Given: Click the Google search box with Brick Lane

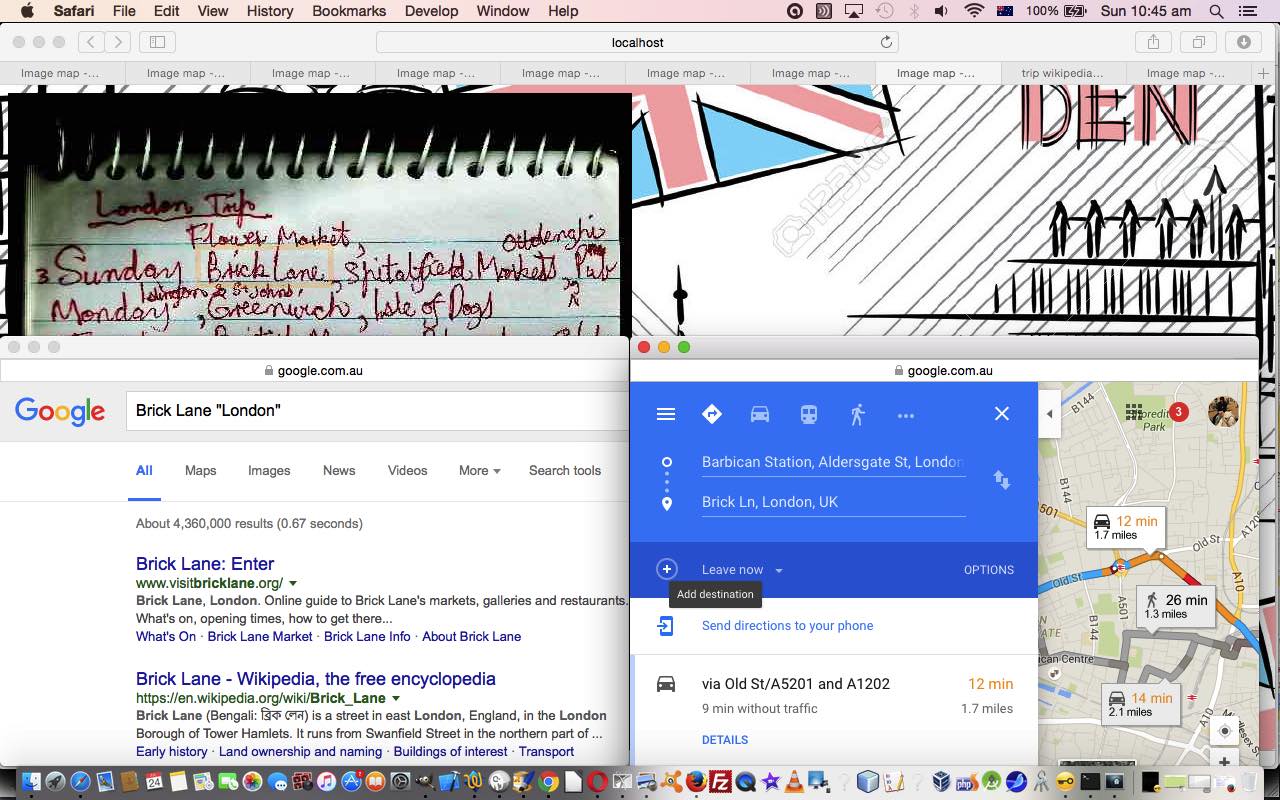Looking at the screenshot, I should [x=377, y=411].
